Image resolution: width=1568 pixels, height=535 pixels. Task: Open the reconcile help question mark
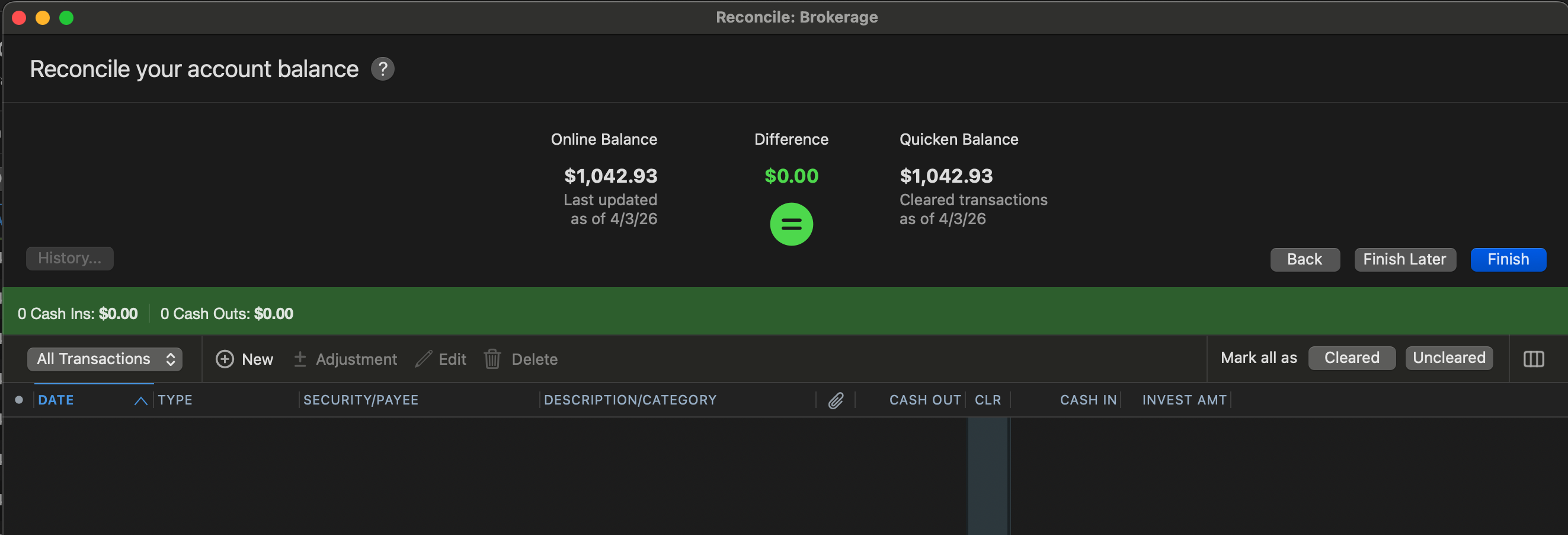click(x=383, y=69)
